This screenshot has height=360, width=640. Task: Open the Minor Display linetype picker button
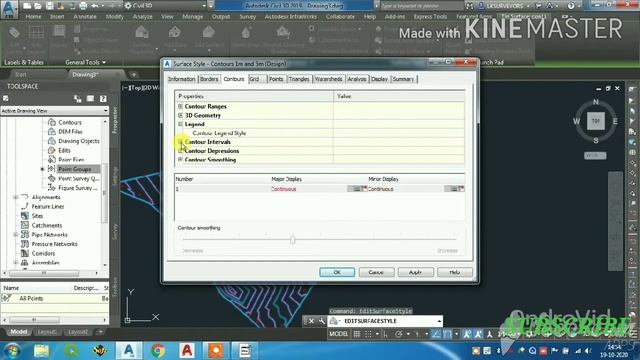coord(454,189)
